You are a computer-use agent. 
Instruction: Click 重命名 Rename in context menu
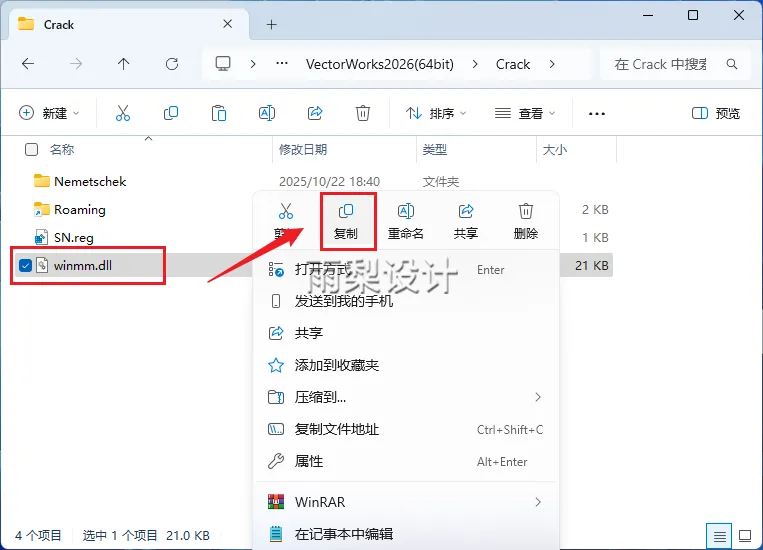coord(406,221)
